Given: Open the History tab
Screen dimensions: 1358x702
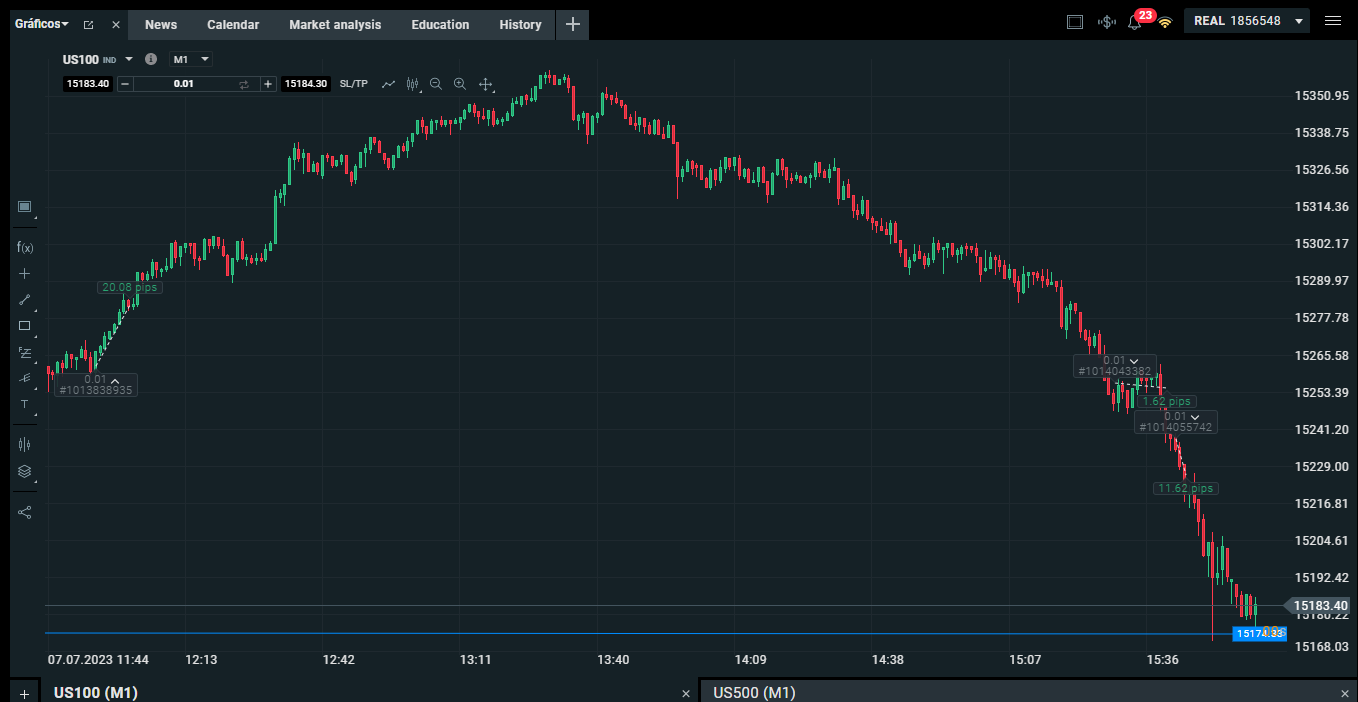Looking at the screenshot, I should pos(520,25).
